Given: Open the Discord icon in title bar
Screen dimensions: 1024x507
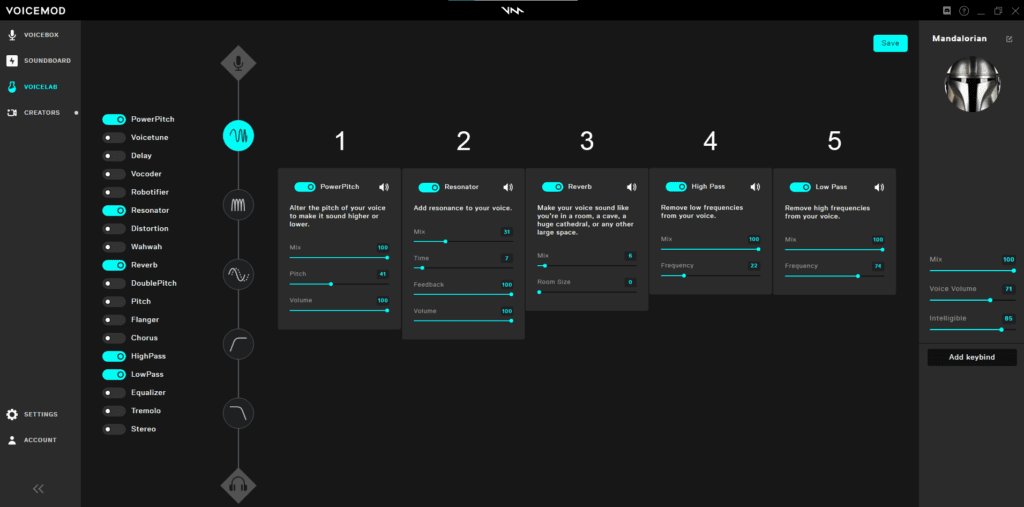Looking at the screenshot, I should (x=947, y=10).
